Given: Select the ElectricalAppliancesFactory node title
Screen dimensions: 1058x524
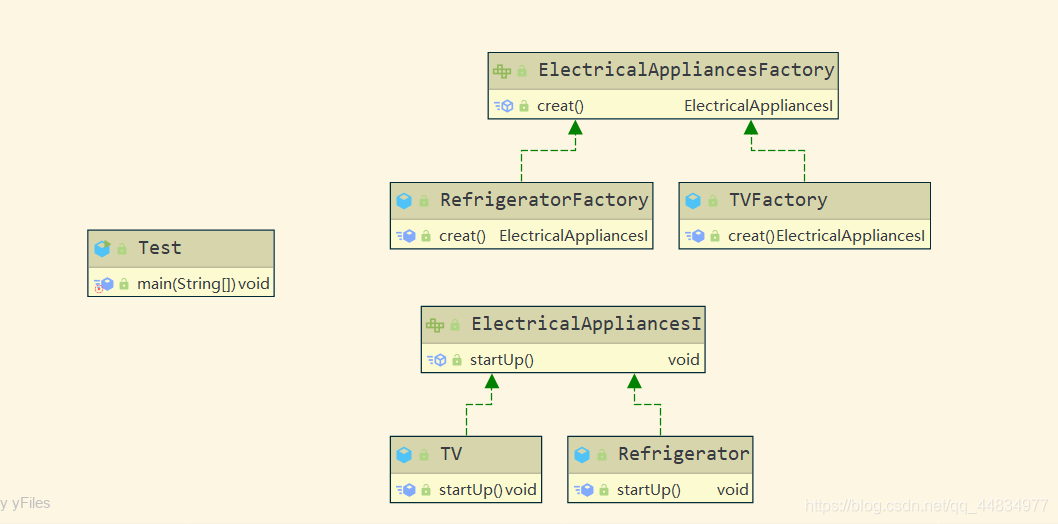Looking at the screenshot, I should pyautogui.click(x=686, y=70).
